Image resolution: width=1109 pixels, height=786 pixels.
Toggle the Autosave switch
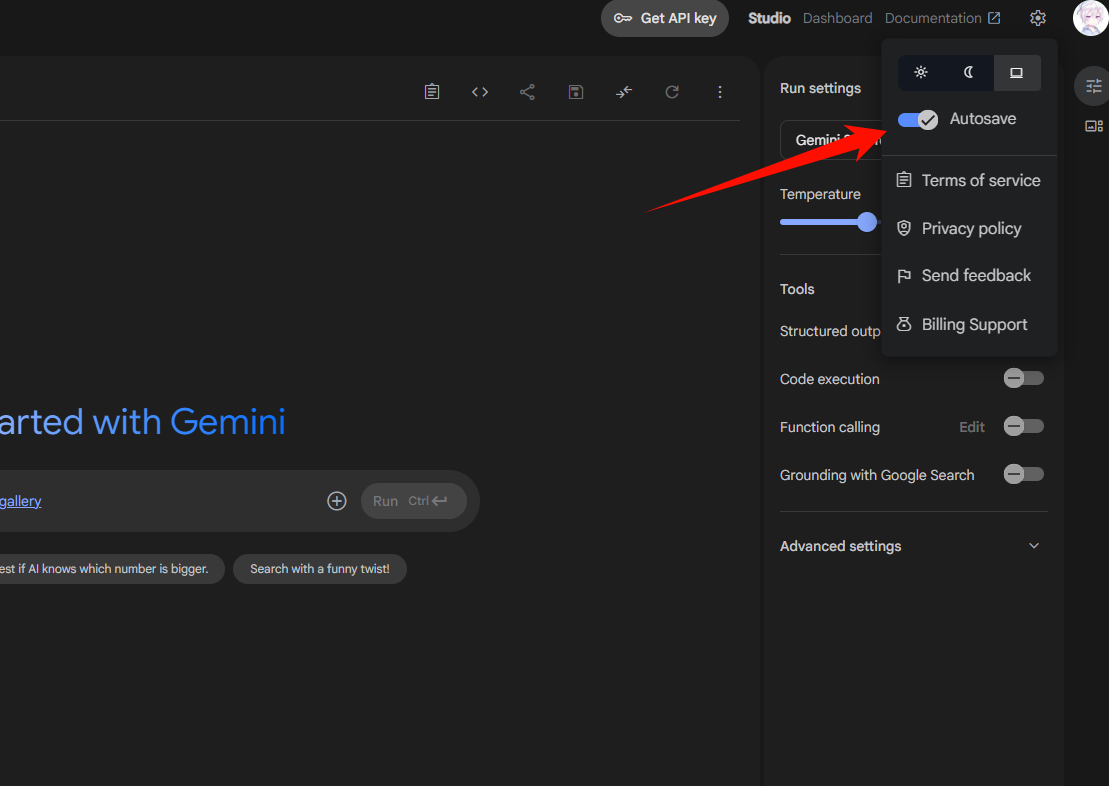(x=918, y=120)
